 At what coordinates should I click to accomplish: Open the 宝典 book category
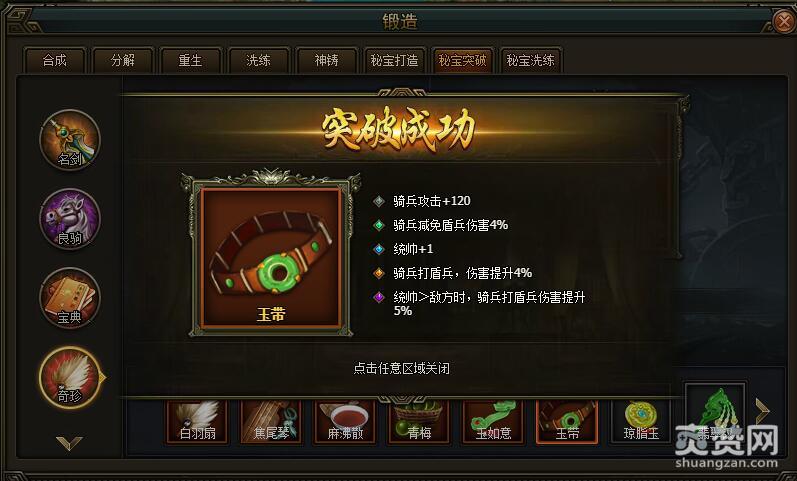click(x=70, y=298)
